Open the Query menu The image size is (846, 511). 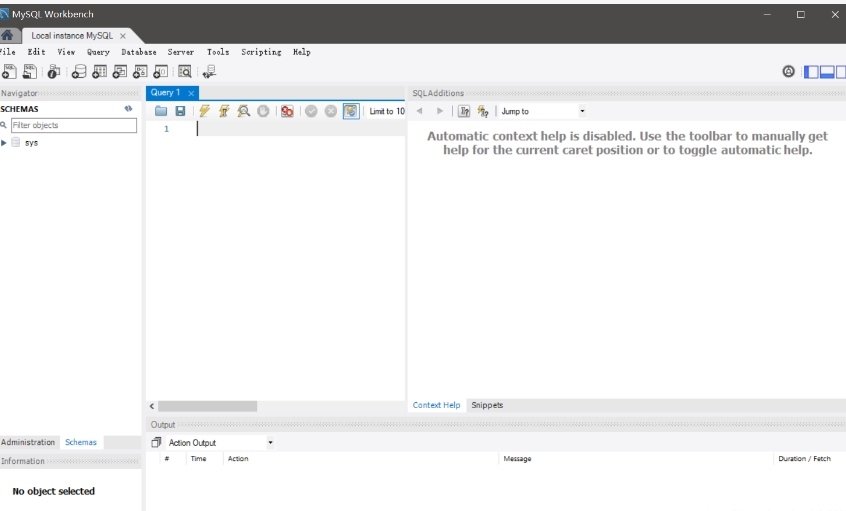tap(98, 52)
